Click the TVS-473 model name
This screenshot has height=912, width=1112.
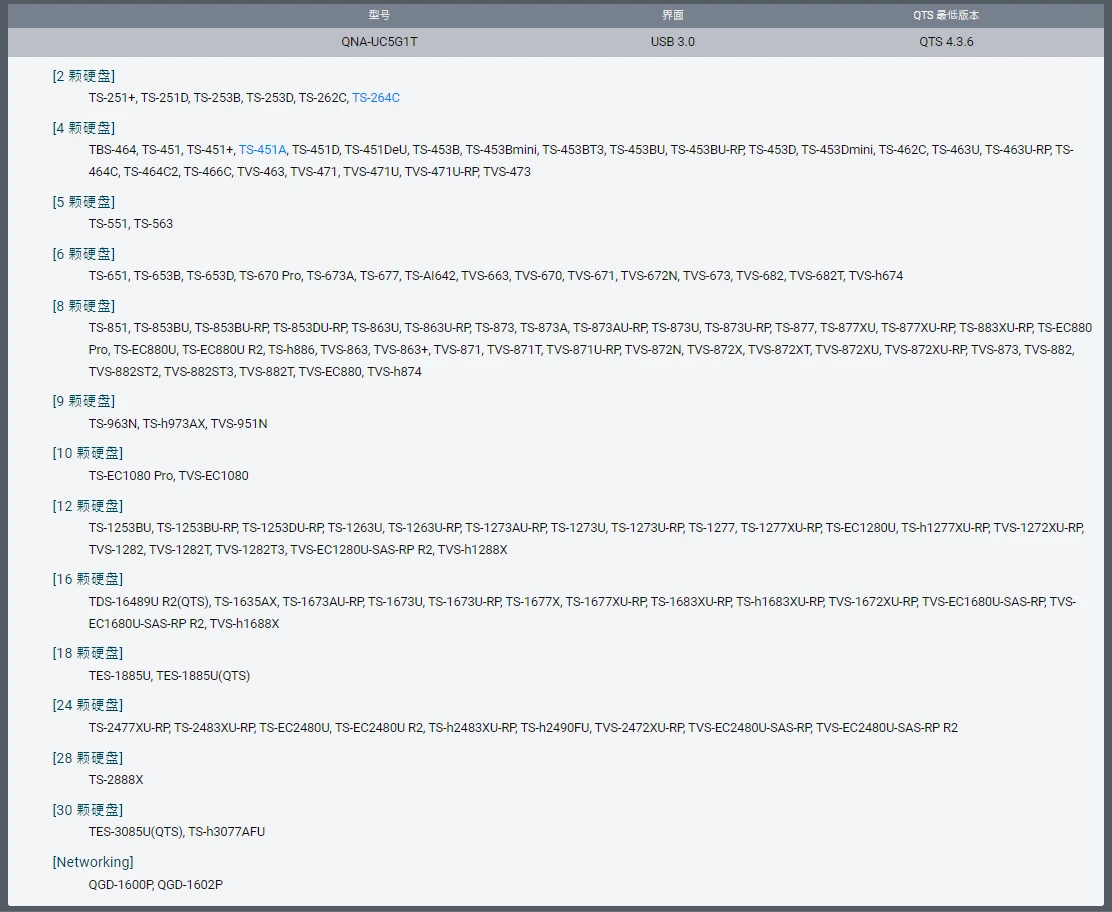pos(507,172)
